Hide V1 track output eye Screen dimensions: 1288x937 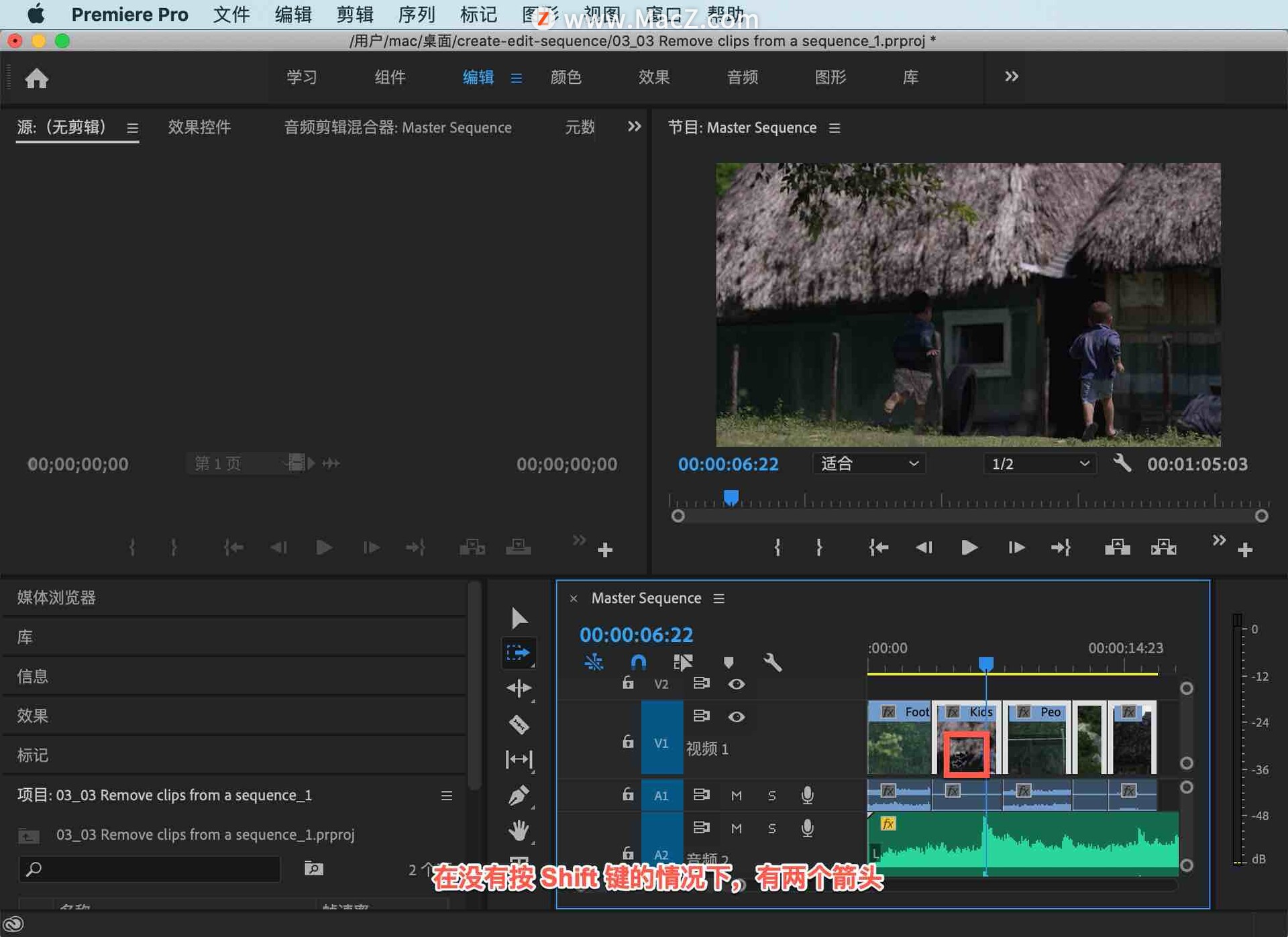point(736,717)
